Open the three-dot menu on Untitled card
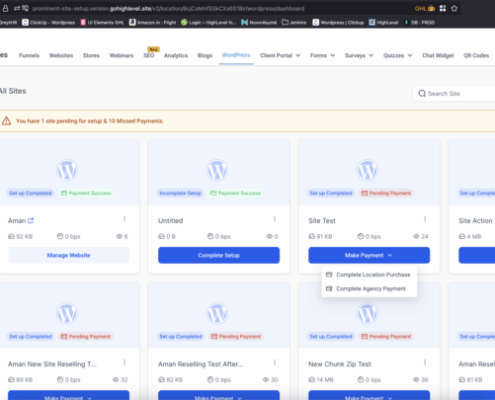 (275, 219)
